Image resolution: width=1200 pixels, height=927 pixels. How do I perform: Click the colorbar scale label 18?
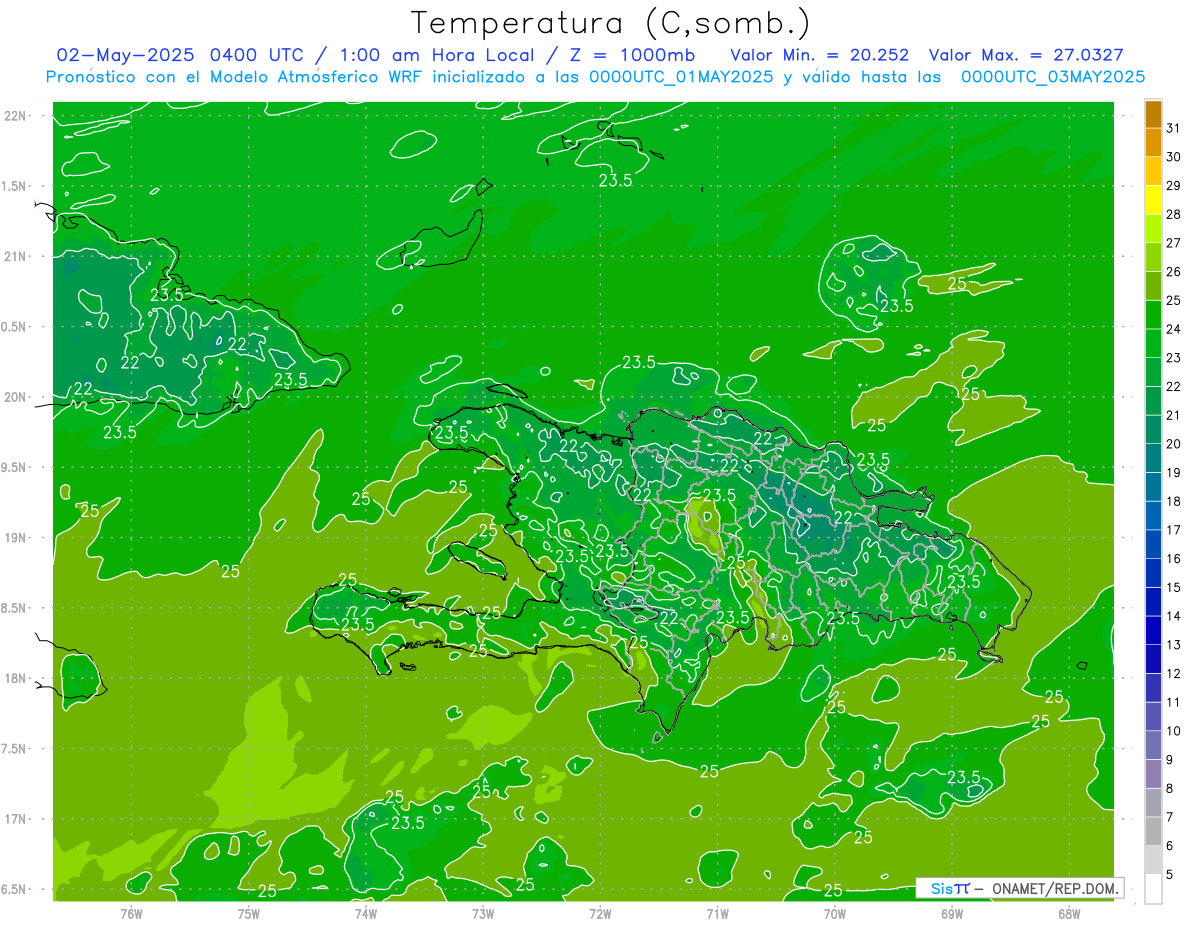click(1174, 502)
